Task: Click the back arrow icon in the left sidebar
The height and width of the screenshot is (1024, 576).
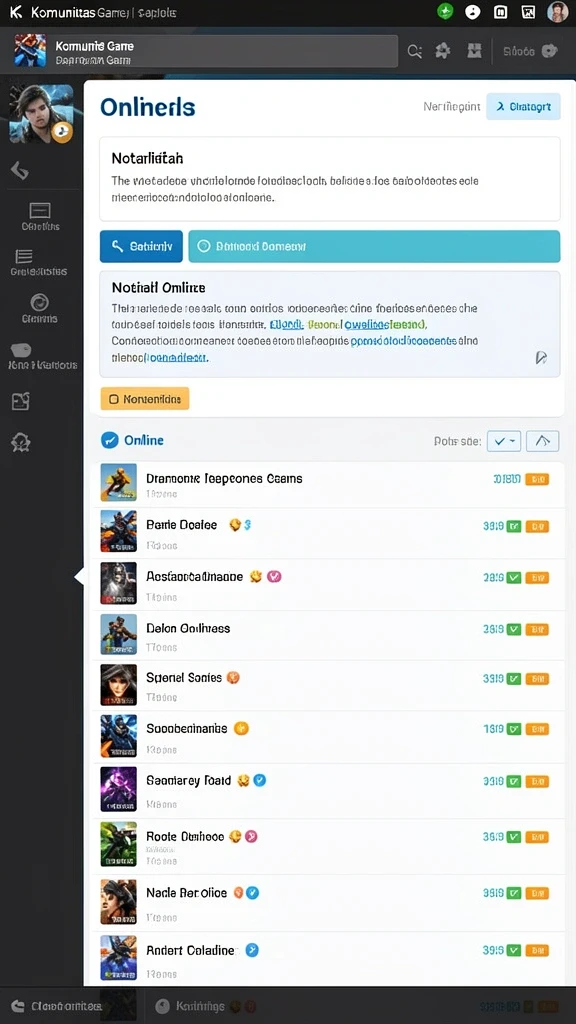Action: click(20, 171)
